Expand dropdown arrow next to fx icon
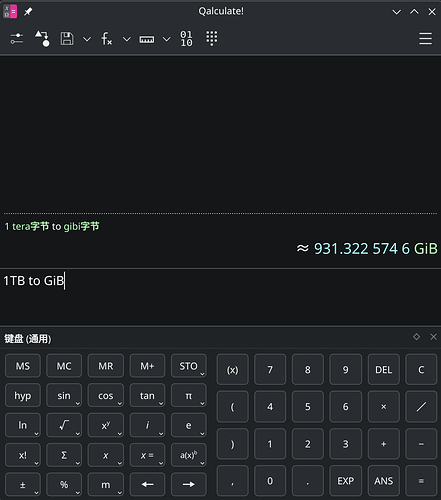The width and height of the screenshot is (441, 500). 127,39
